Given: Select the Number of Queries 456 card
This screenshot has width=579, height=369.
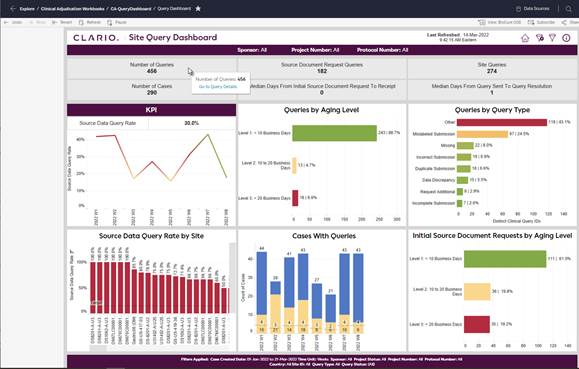Looking at the screenshot, I should tap(152, 68).
